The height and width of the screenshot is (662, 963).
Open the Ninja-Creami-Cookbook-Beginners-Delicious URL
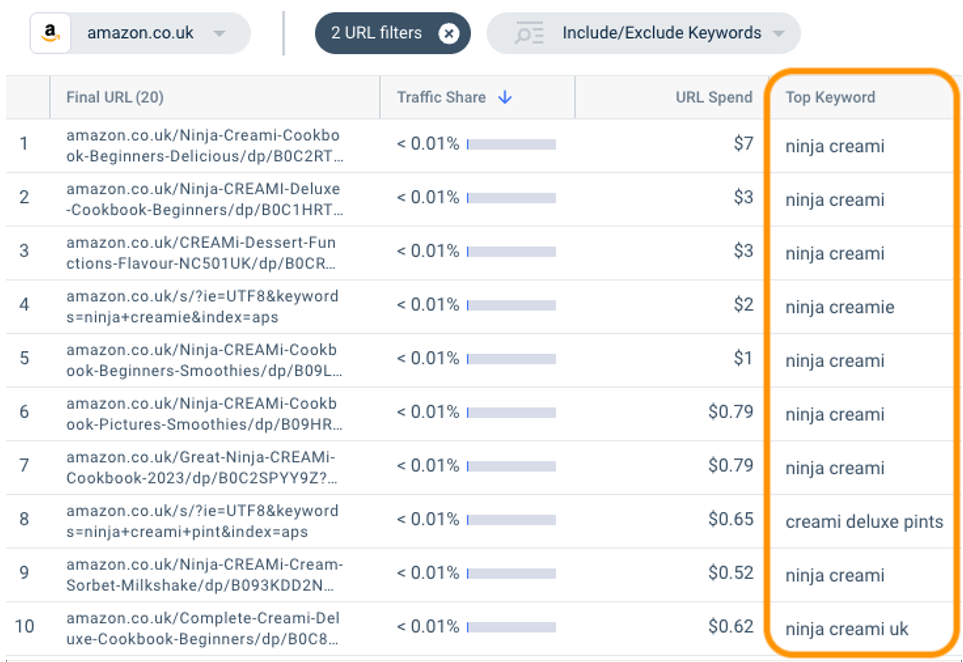pyautogui.click(x=203, y=145)
